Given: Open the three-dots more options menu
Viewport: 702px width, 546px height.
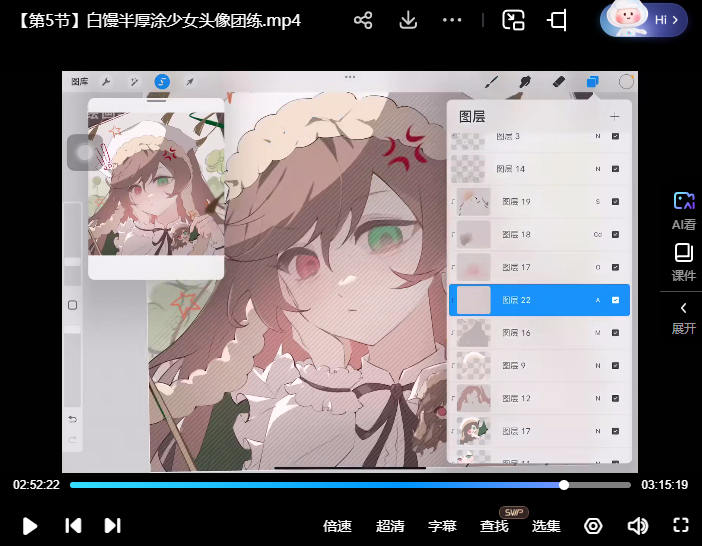Looking at the screenshot, I should 452,20.
